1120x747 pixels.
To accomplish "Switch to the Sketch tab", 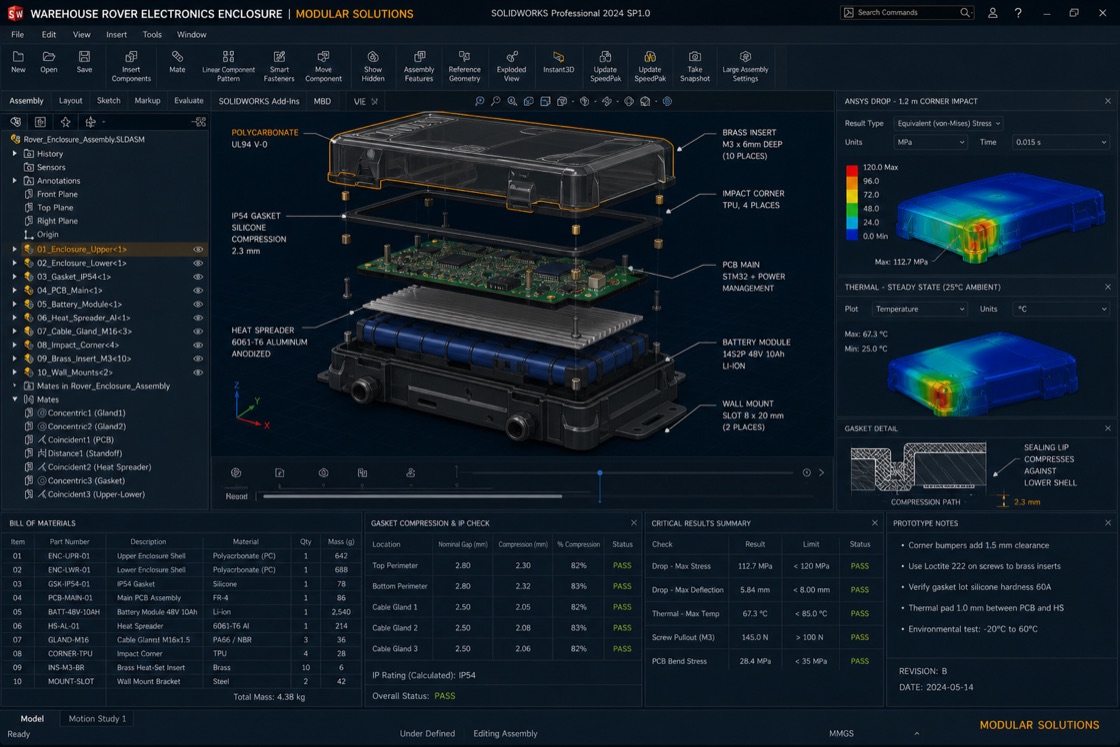I will (x=109, y=101).
